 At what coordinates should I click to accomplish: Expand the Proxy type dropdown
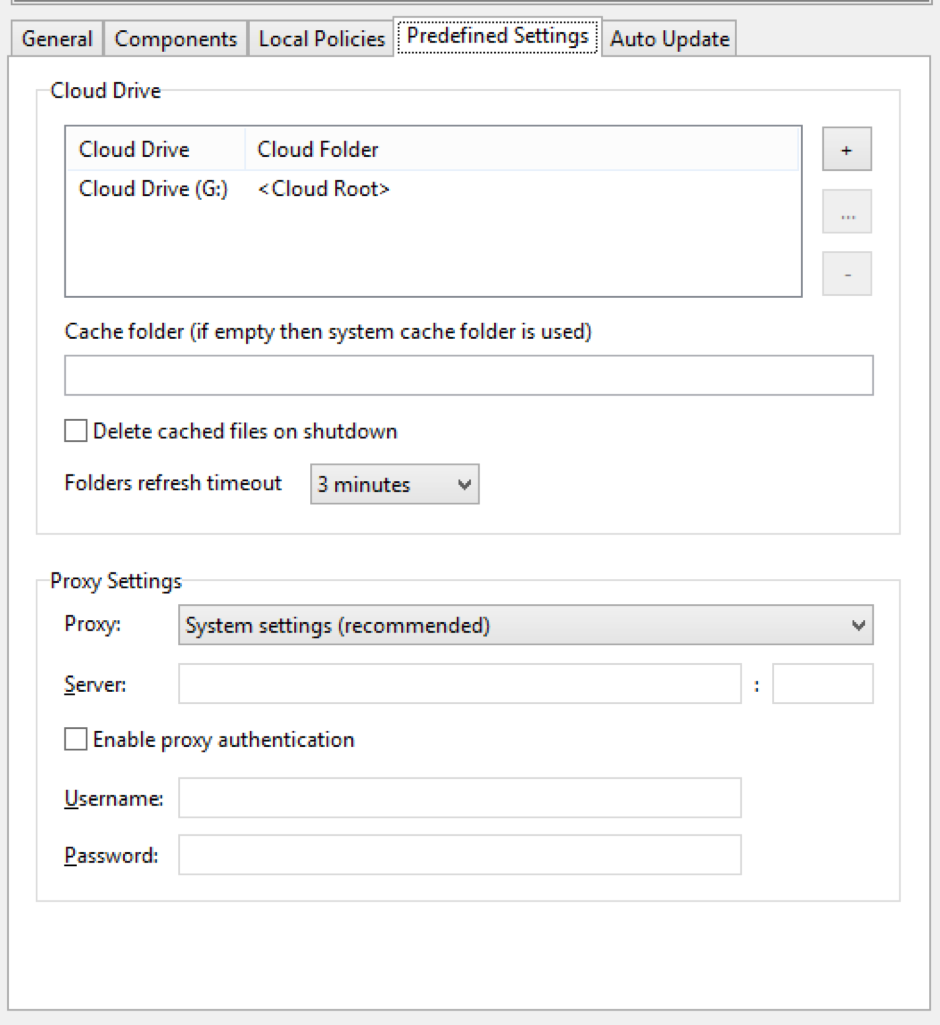(525, 626)
